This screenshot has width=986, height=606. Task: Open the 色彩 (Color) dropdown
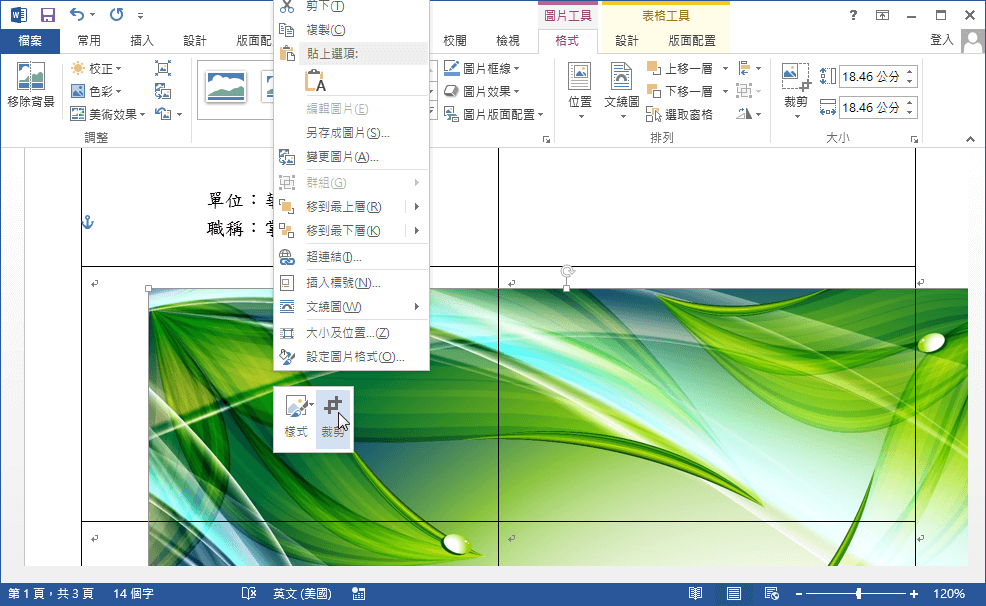[x=96, y=90]
